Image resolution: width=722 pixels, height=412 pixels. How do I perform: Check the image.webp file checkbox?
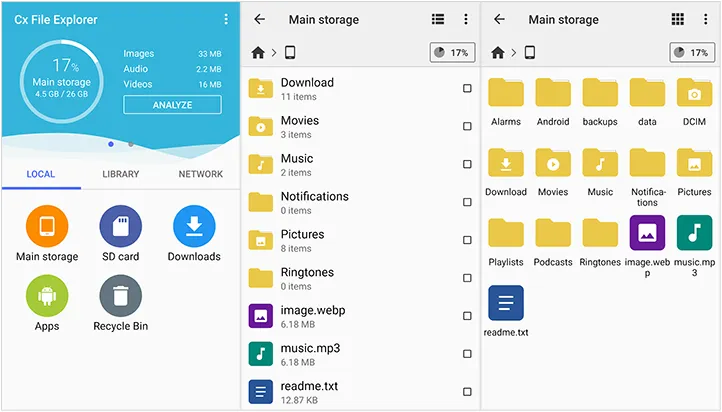tap(467, 316)
